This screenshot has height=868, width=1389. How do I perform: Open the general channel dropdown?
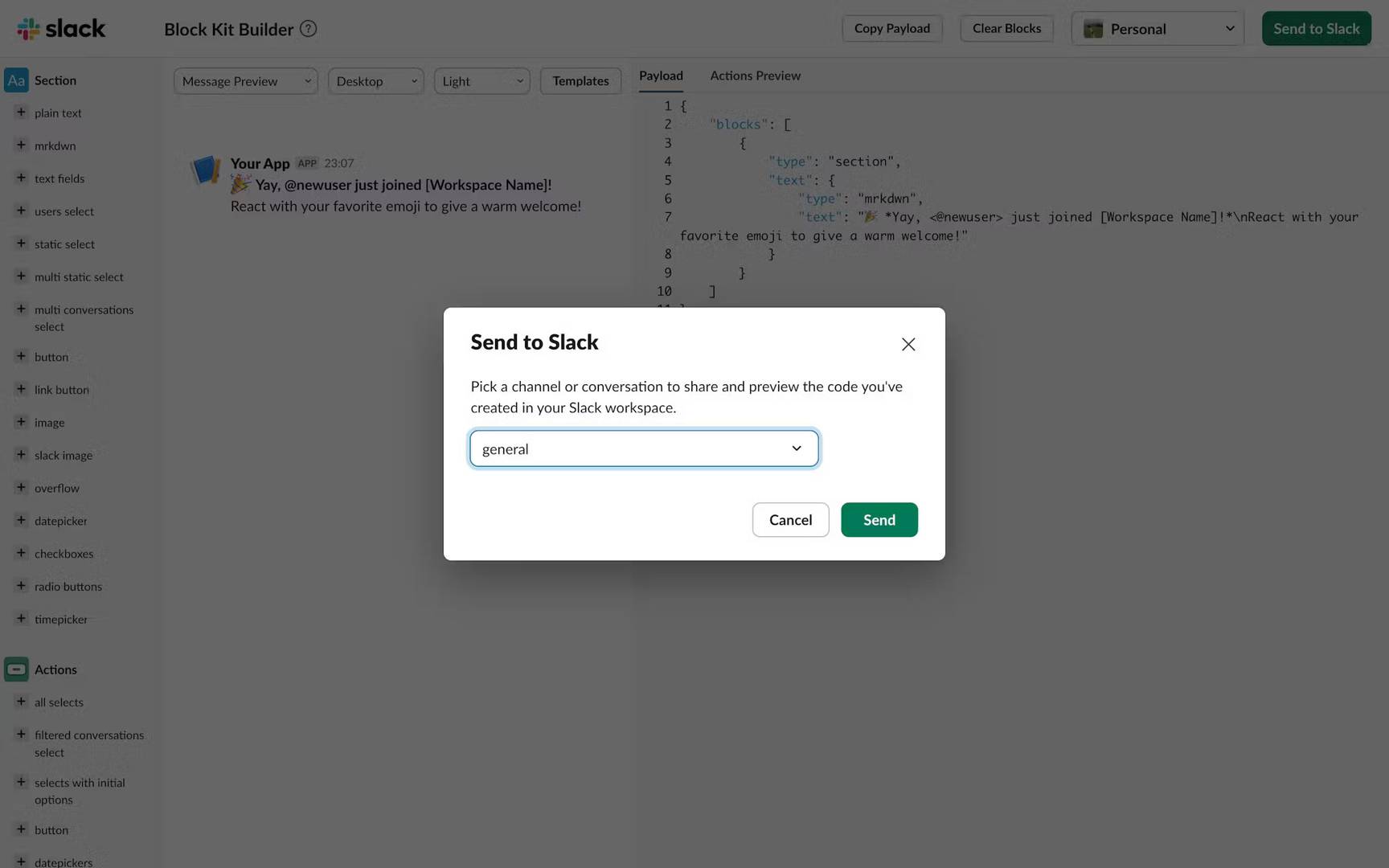coord(644,448)
